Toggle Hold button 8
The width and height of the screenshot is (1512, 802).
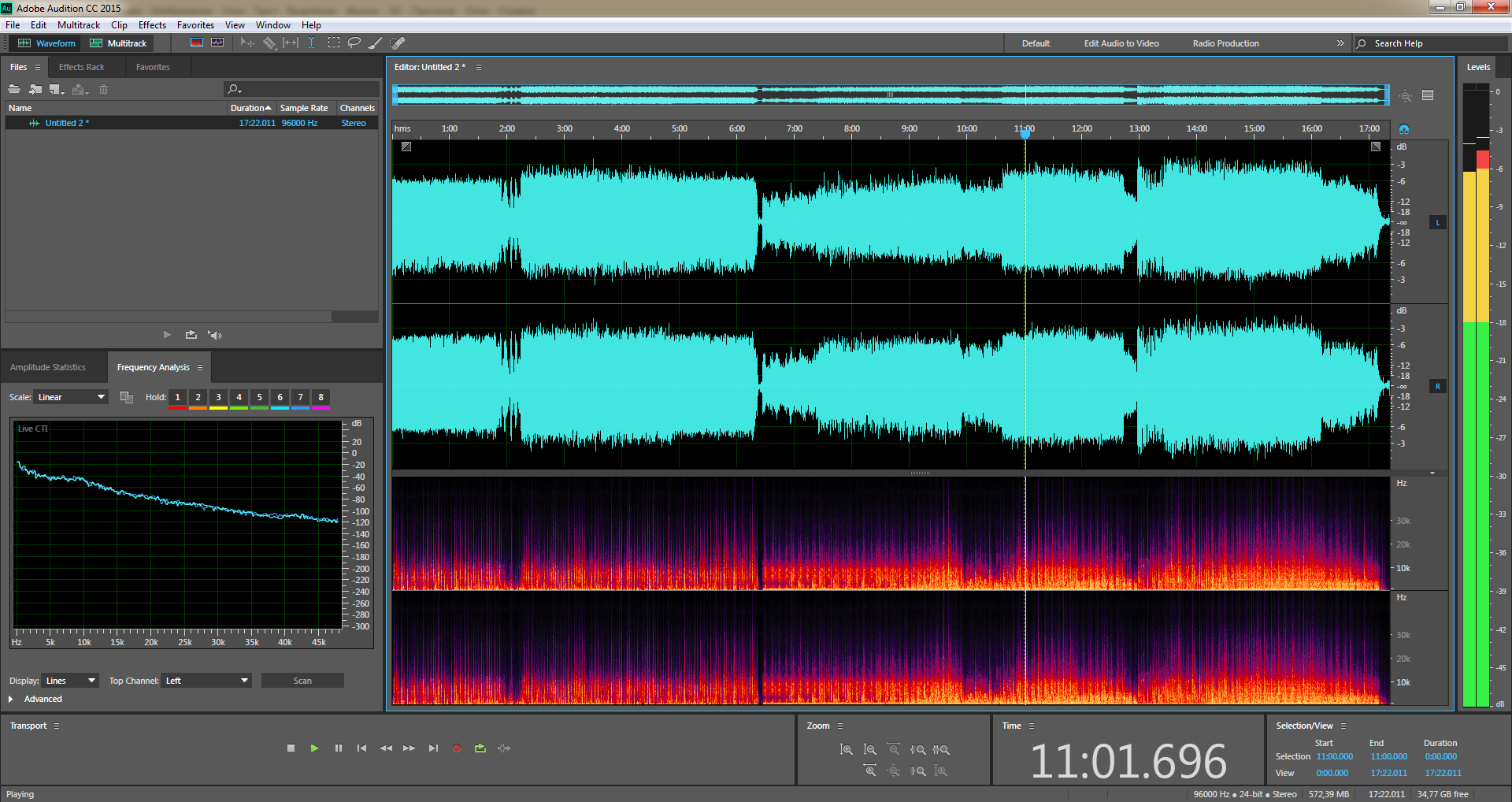click(321, 397)
